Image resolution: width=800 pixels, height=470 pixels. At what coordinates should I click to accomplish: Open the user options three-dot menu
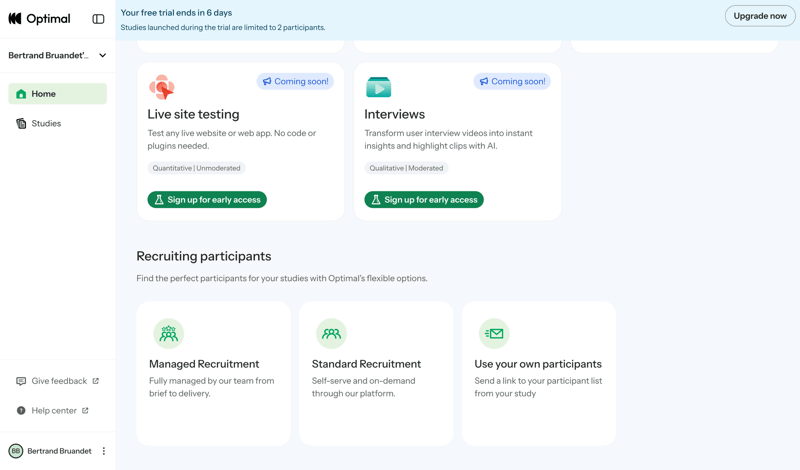[104, 451]
